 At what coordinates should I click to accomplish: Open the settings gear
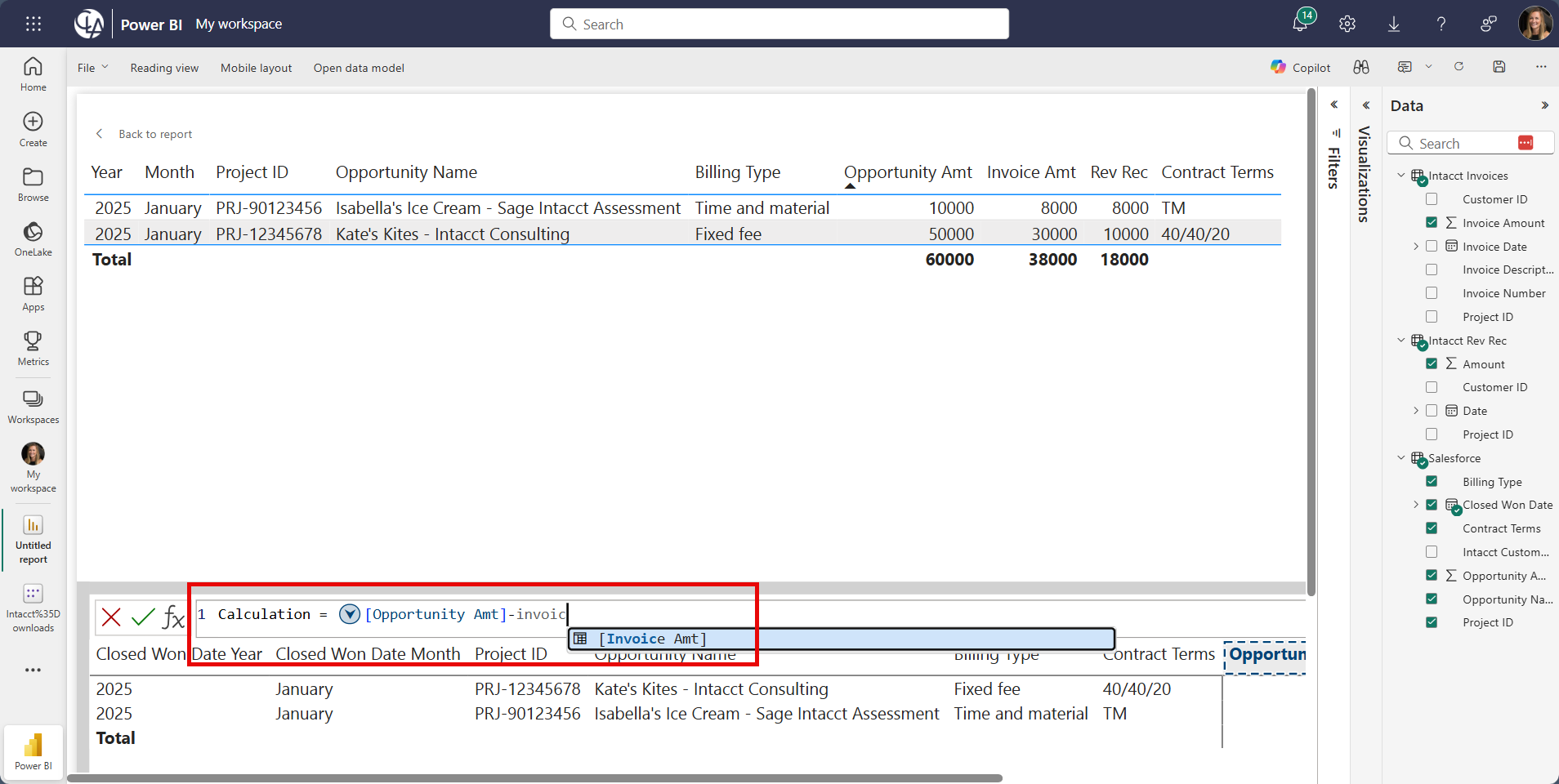tap(1347, 24)
